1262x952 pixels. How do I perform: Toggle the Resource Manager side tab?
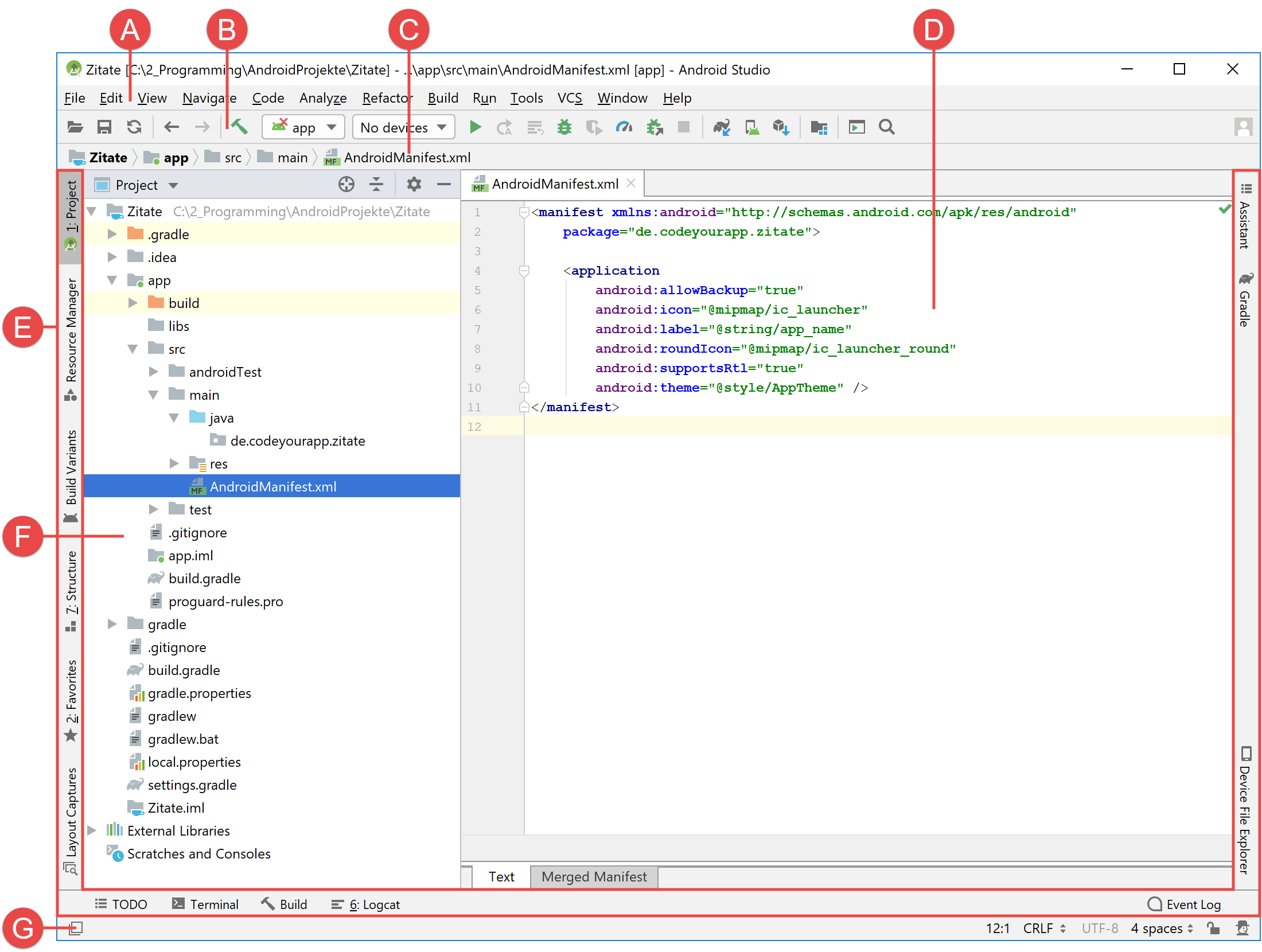click(x=71, y=340)
